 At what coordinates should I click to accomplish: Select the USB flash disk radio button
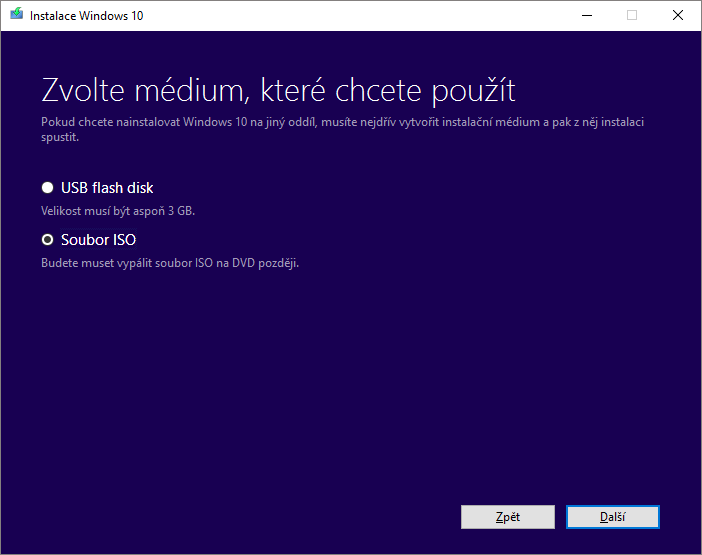[47, 188]
